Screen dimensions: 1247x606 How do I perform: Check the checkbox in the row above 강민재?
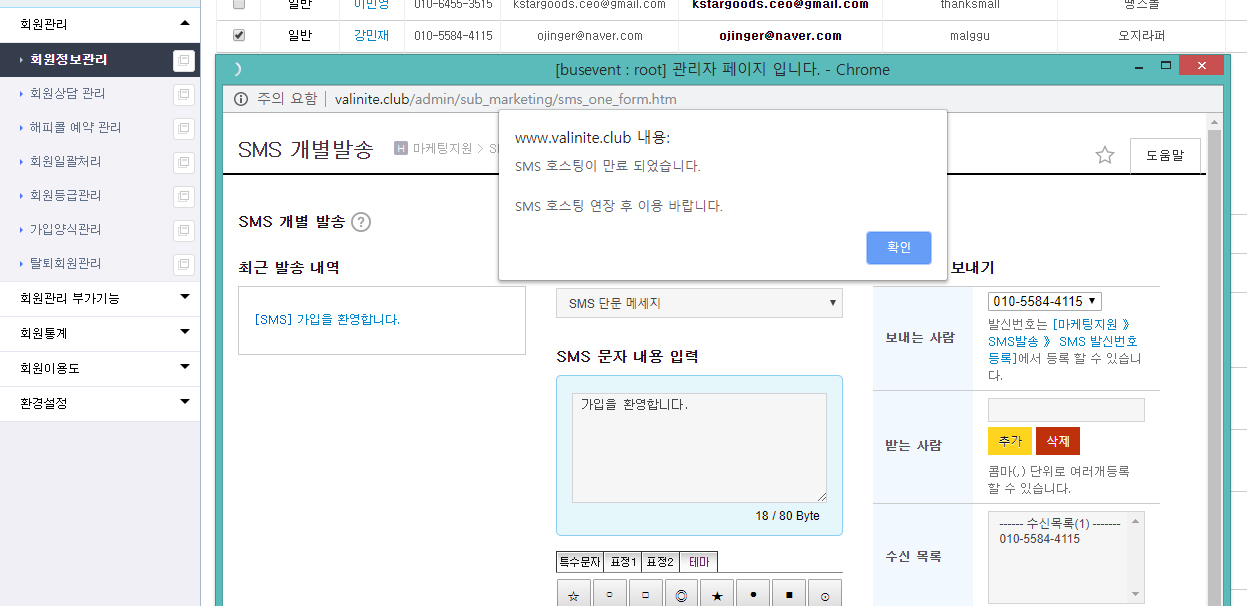pos(239,4)
